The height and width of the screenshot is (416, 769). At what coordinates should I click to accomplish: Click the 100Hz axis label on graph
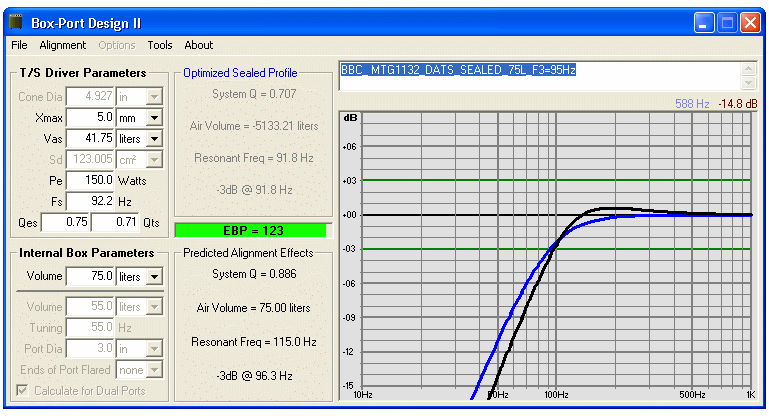[x=556, y=394]
